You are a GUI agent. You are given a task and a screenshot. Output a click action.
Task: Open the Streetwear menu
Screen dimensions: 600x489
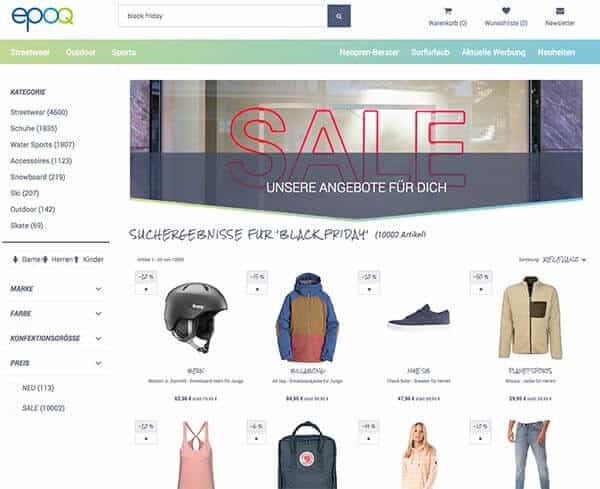(30, 52)
